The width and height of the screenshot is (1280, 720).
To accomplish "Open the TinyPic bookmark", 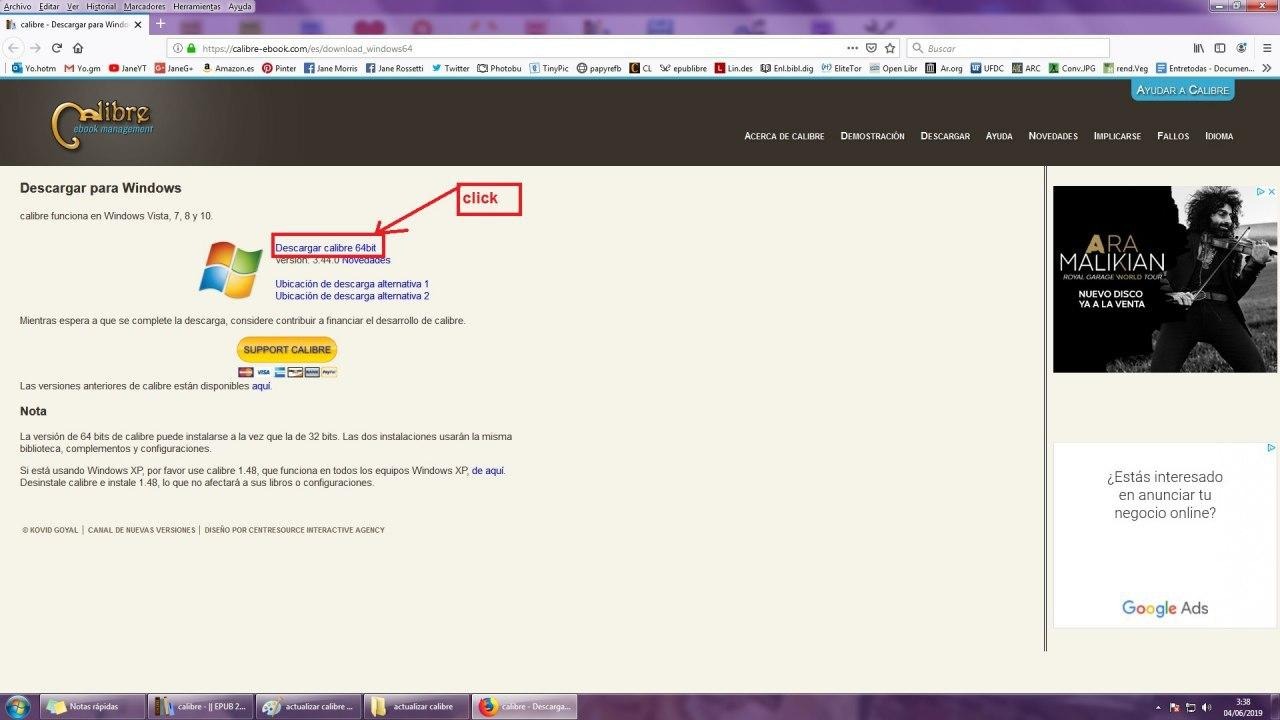I will 549,68.
